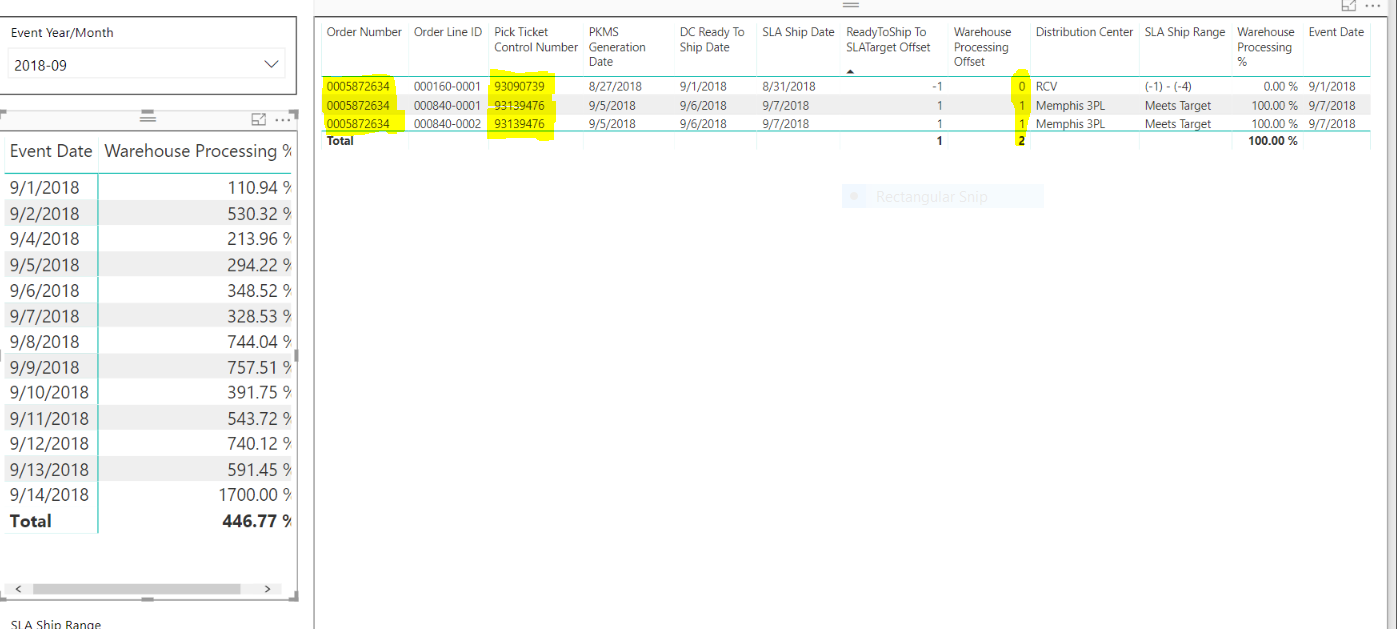Click the 446.77 % total value
The image size is (1397, 629).
tap(257, 520)
